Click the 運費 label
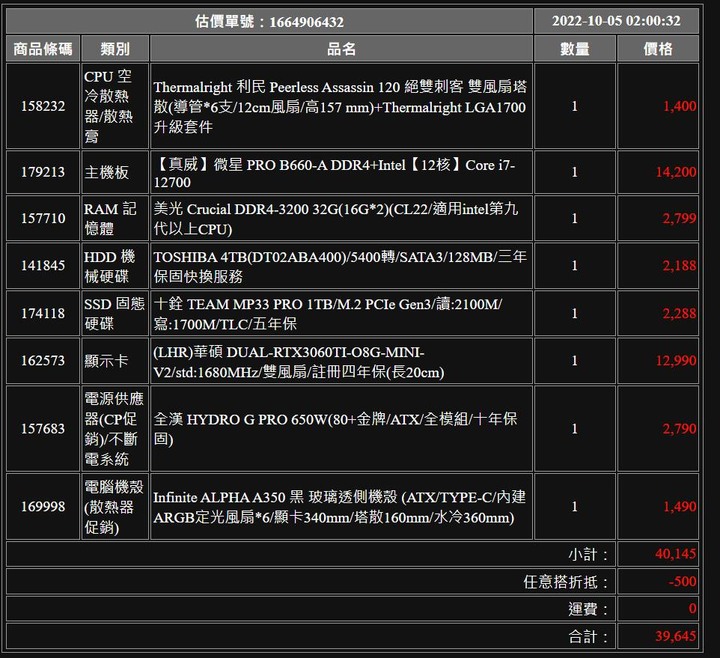Viewport: 720px width, 658px height. 588,609
